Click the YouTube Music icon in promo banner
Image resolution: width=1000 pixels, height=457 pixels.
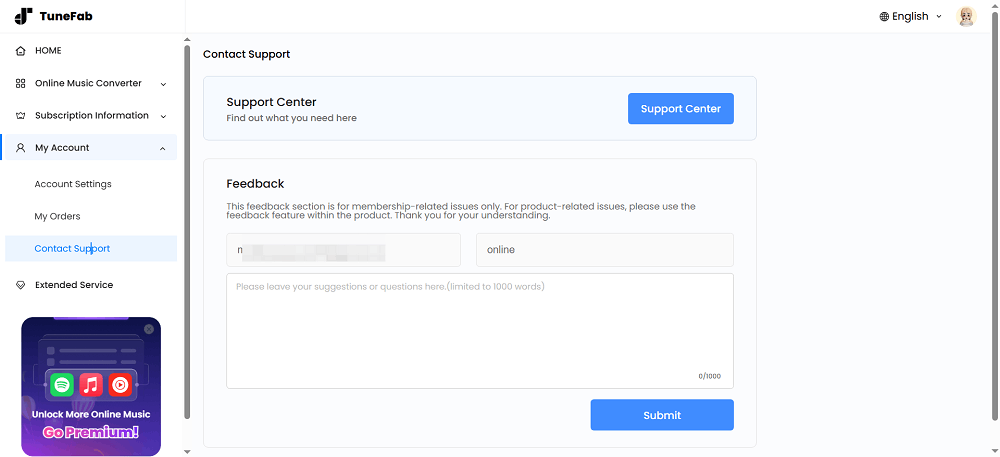pos(120,384)
